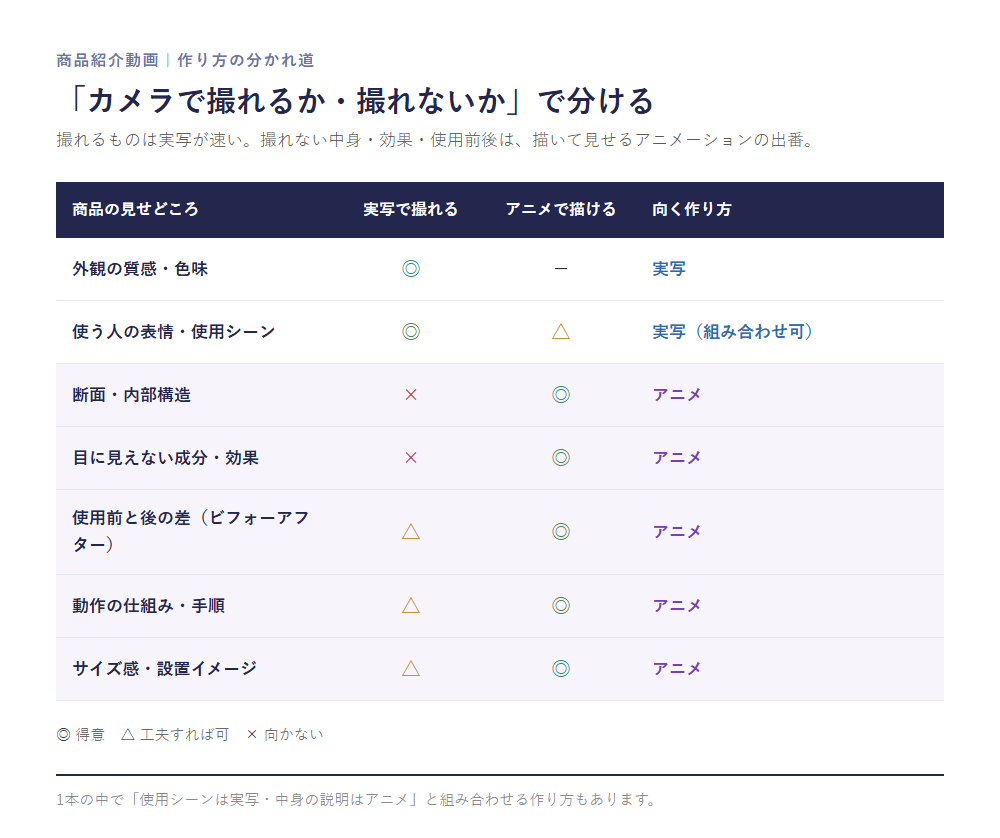
Task: Select the 目に見えない成分・効果 row label
Action: coord(165,458)
